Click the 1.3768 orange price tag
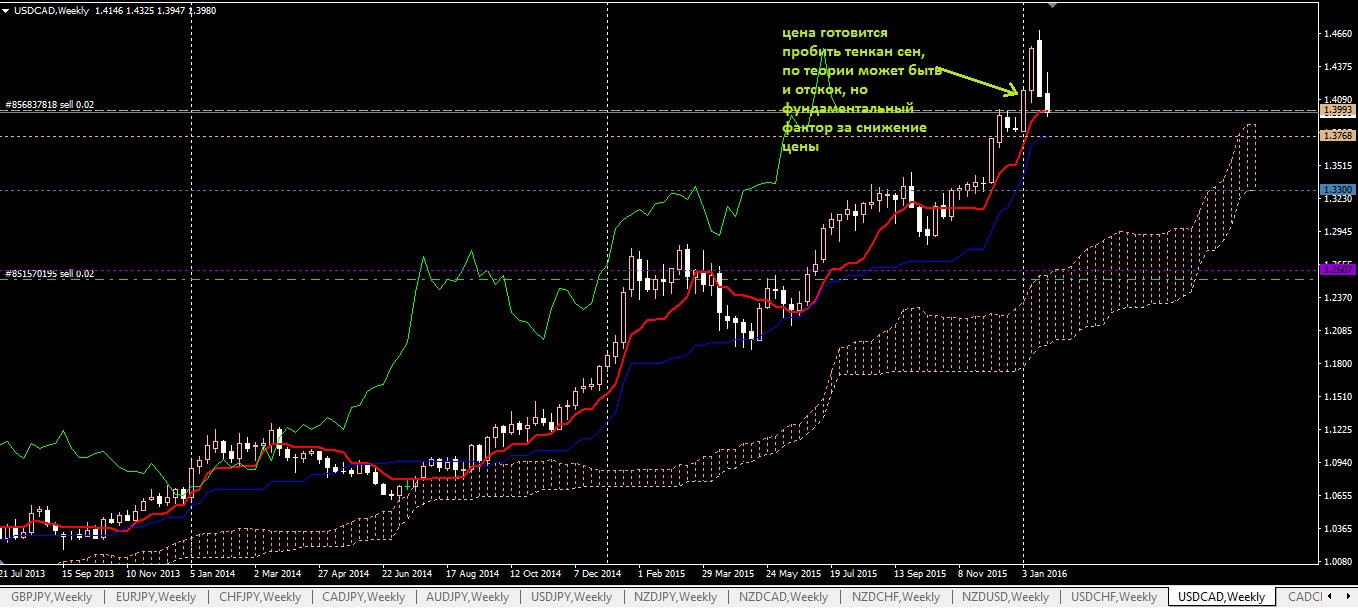1358x608 pixels. point(1337,135)
